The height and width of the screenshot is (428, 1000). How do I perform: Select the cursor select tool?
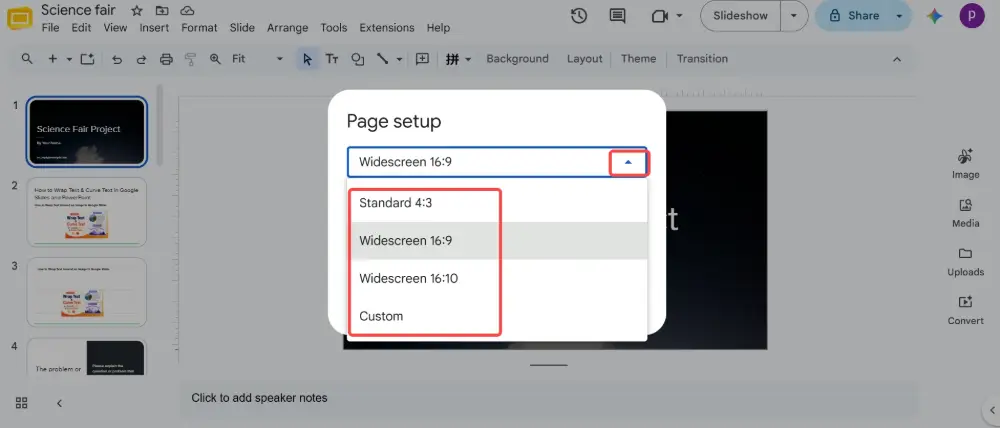(307, 59)
